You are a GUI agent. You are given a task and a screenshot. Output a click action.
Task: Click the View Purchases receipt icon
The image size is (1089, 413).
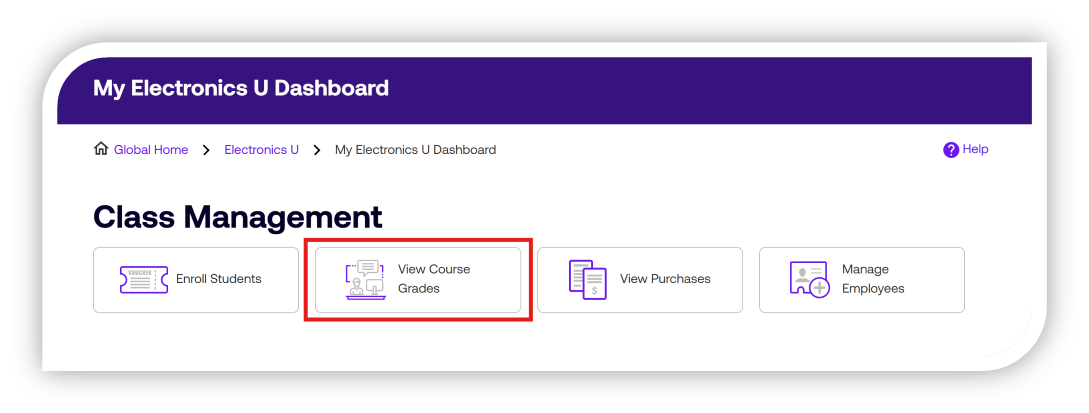click(x=587, y=280)
